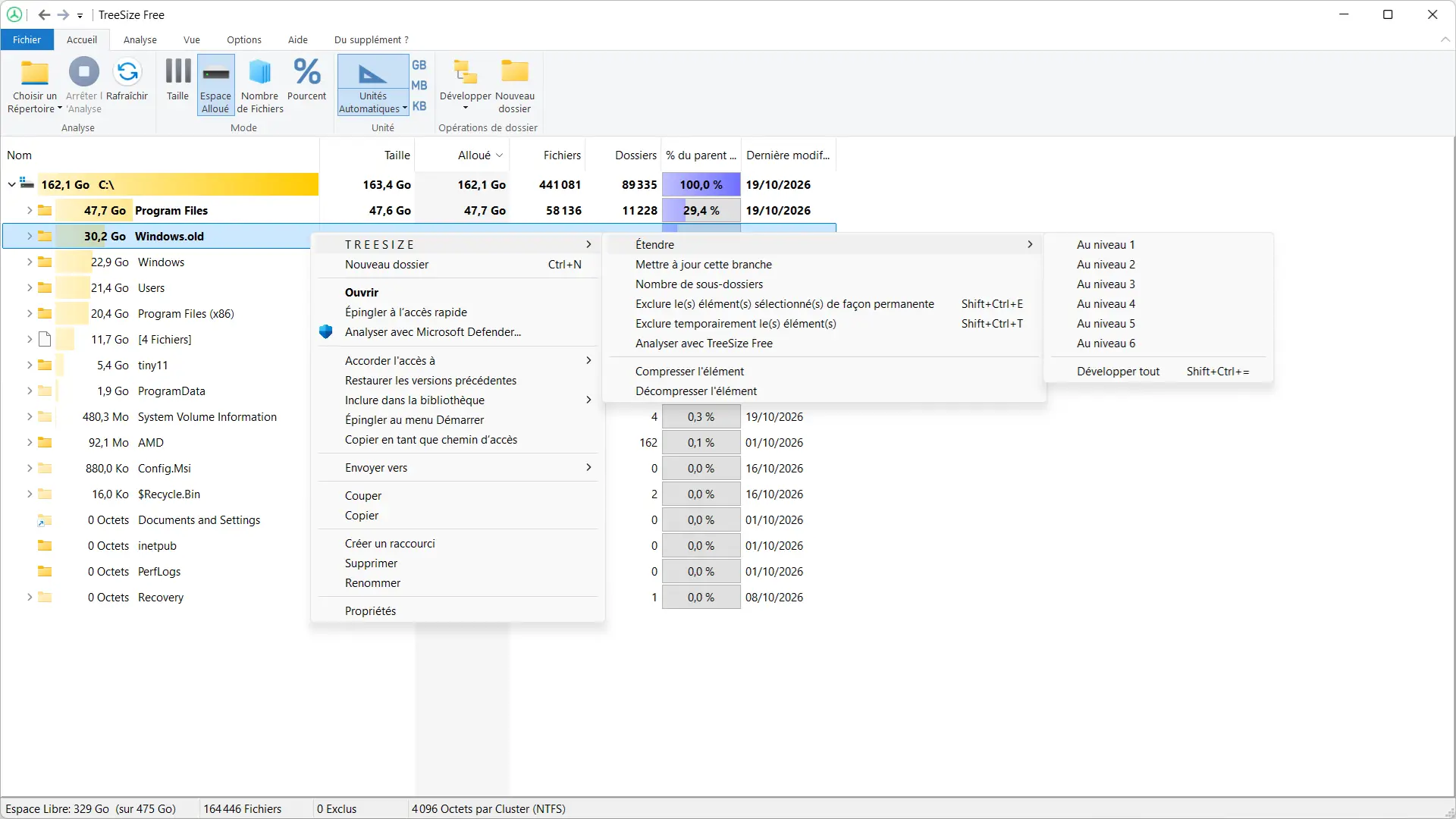Expand the Program Files folder
The height and width of the screenshot is (819, 1456).
[x=30, y=210]
